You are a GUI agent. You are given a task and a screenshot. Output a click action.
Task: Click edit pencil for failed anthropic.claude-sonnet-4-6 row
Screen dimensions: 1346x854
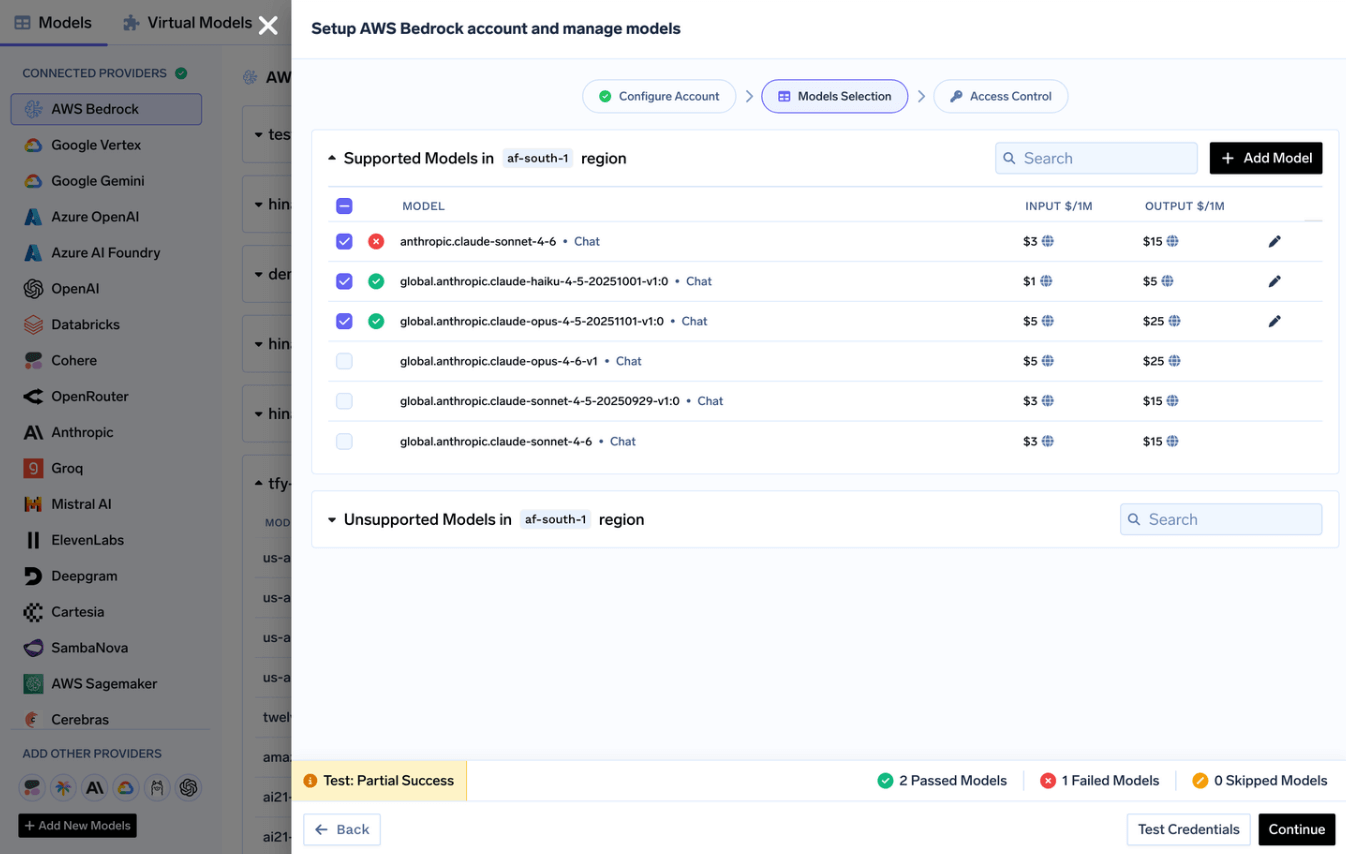tap(1274, 241)
